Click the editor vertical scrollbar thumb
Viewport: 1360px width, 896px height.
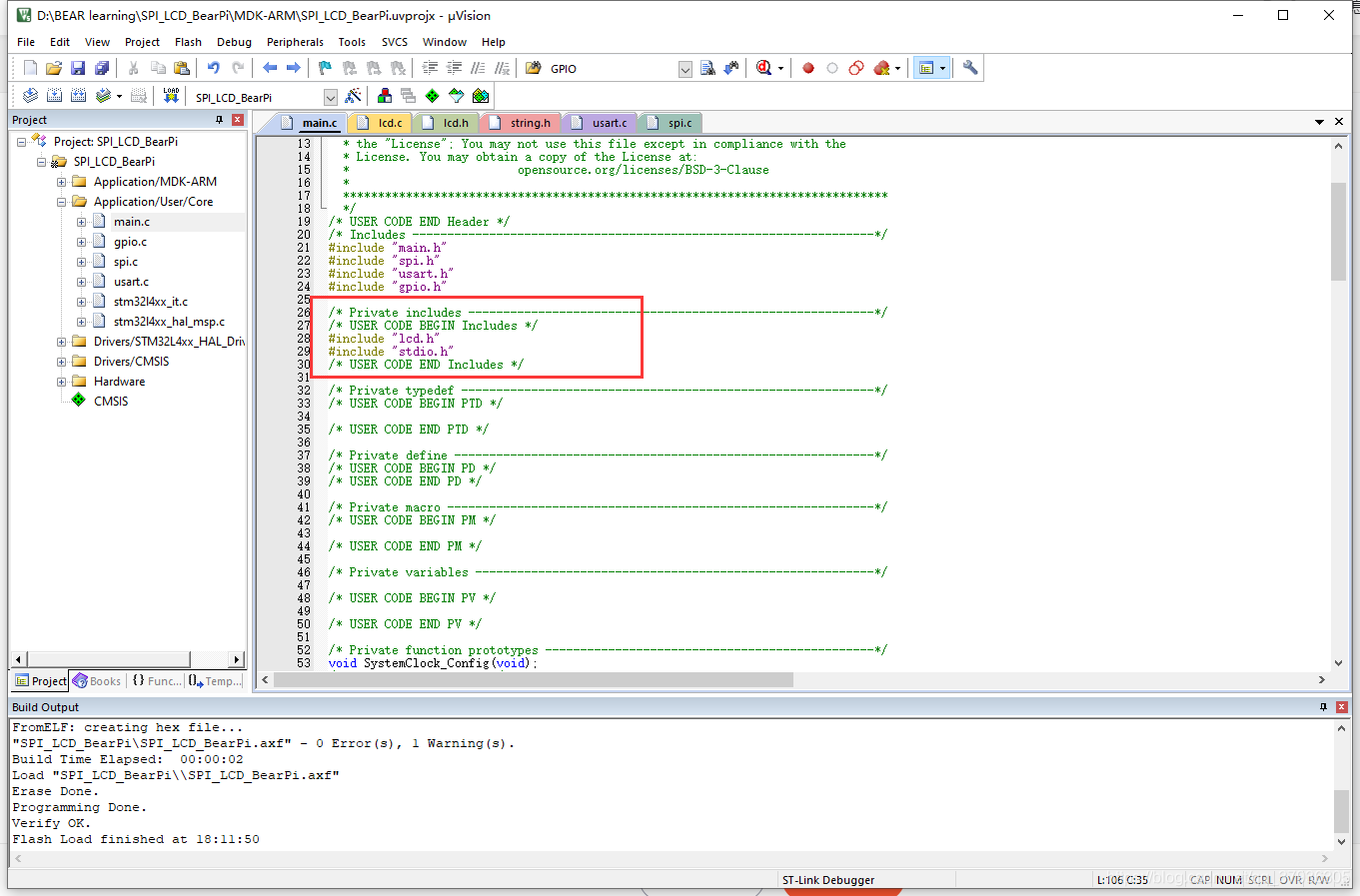[x=1339, y=232]
